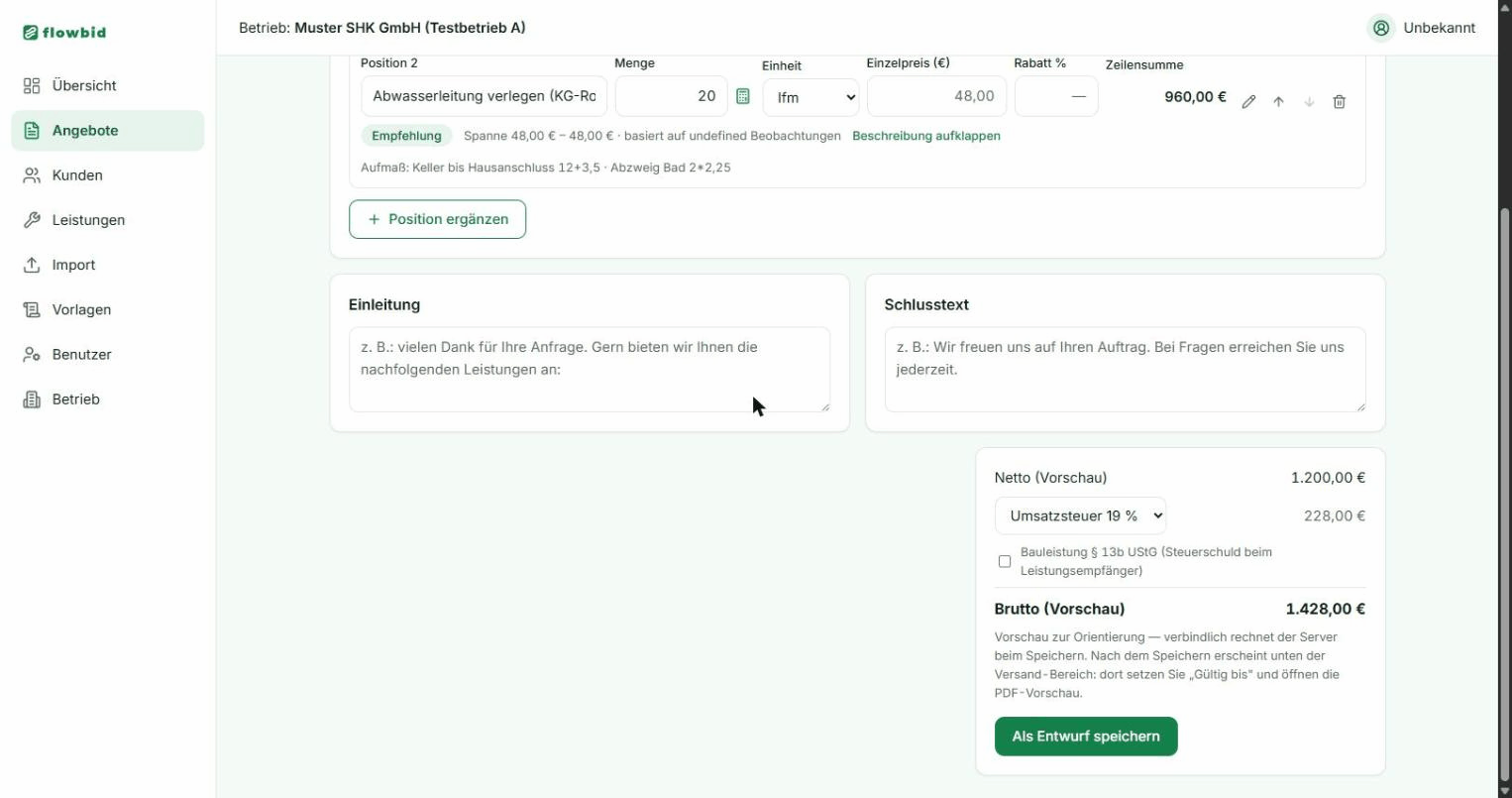Open the flowbid logo home link
The image size is (1512, 798).
pos(64,32)
